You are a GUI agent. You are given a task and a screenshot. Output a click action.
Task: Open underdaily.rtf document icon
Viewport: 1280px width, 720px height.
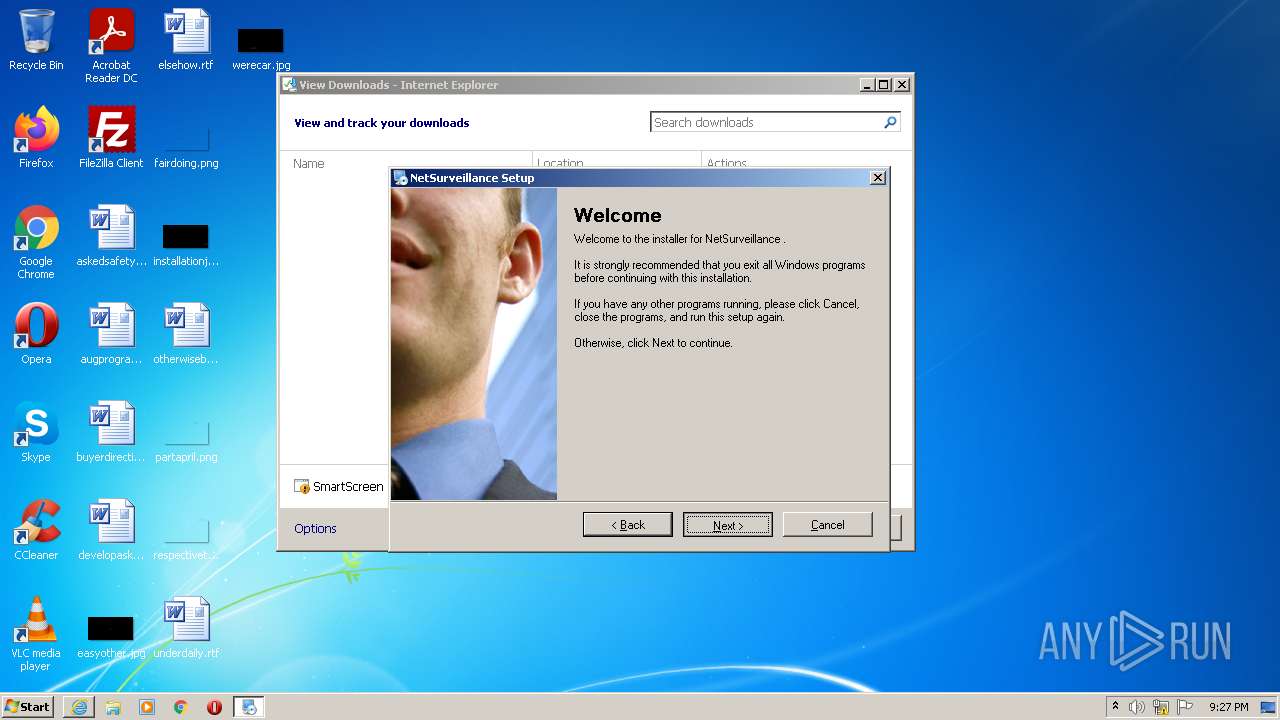point(186,628)
